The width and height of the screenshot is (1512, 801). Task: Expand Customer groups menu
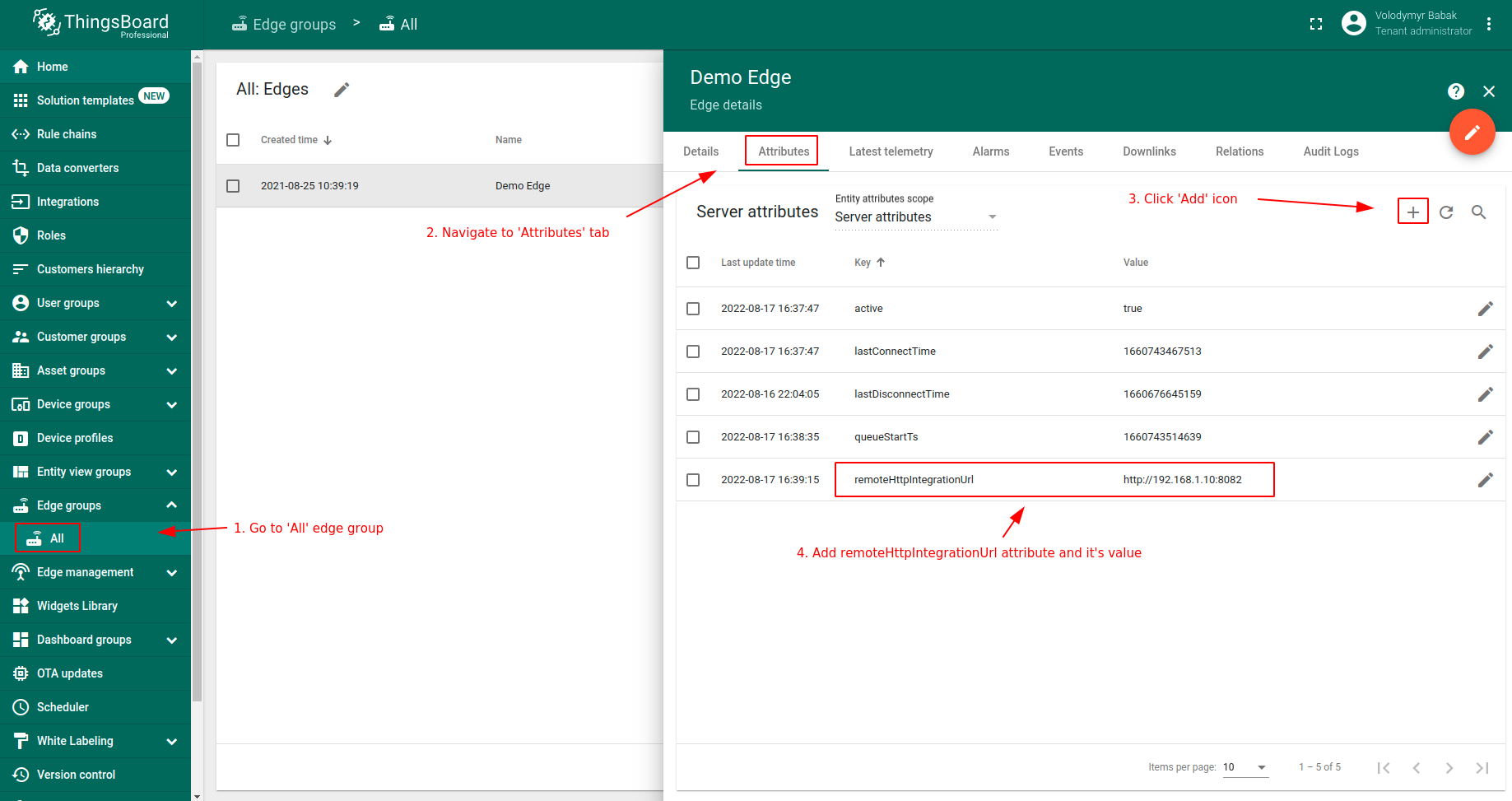(x=95, y=337)
